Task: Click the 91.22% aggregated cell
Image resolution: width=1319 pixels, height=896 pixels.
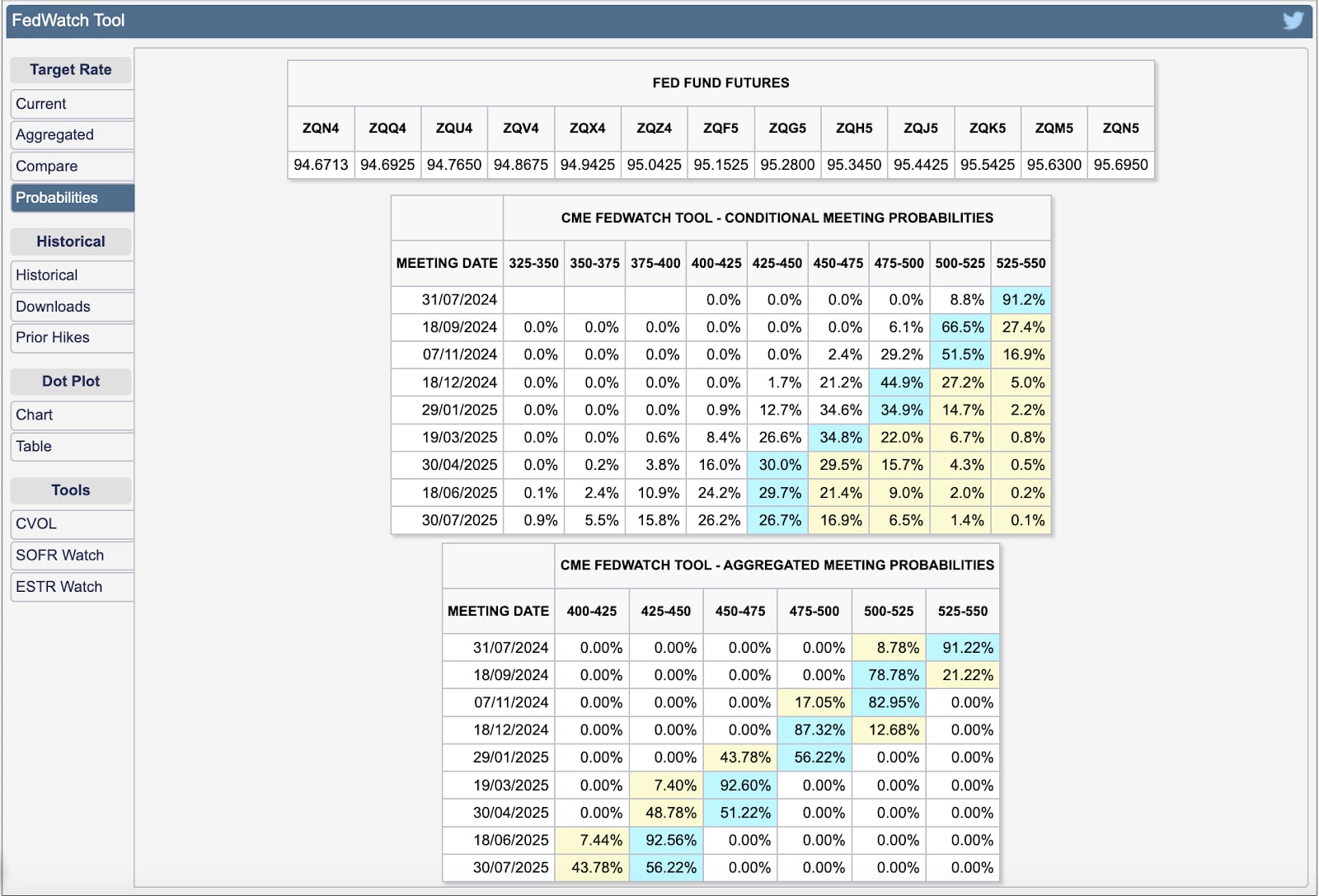Action: 963,648
